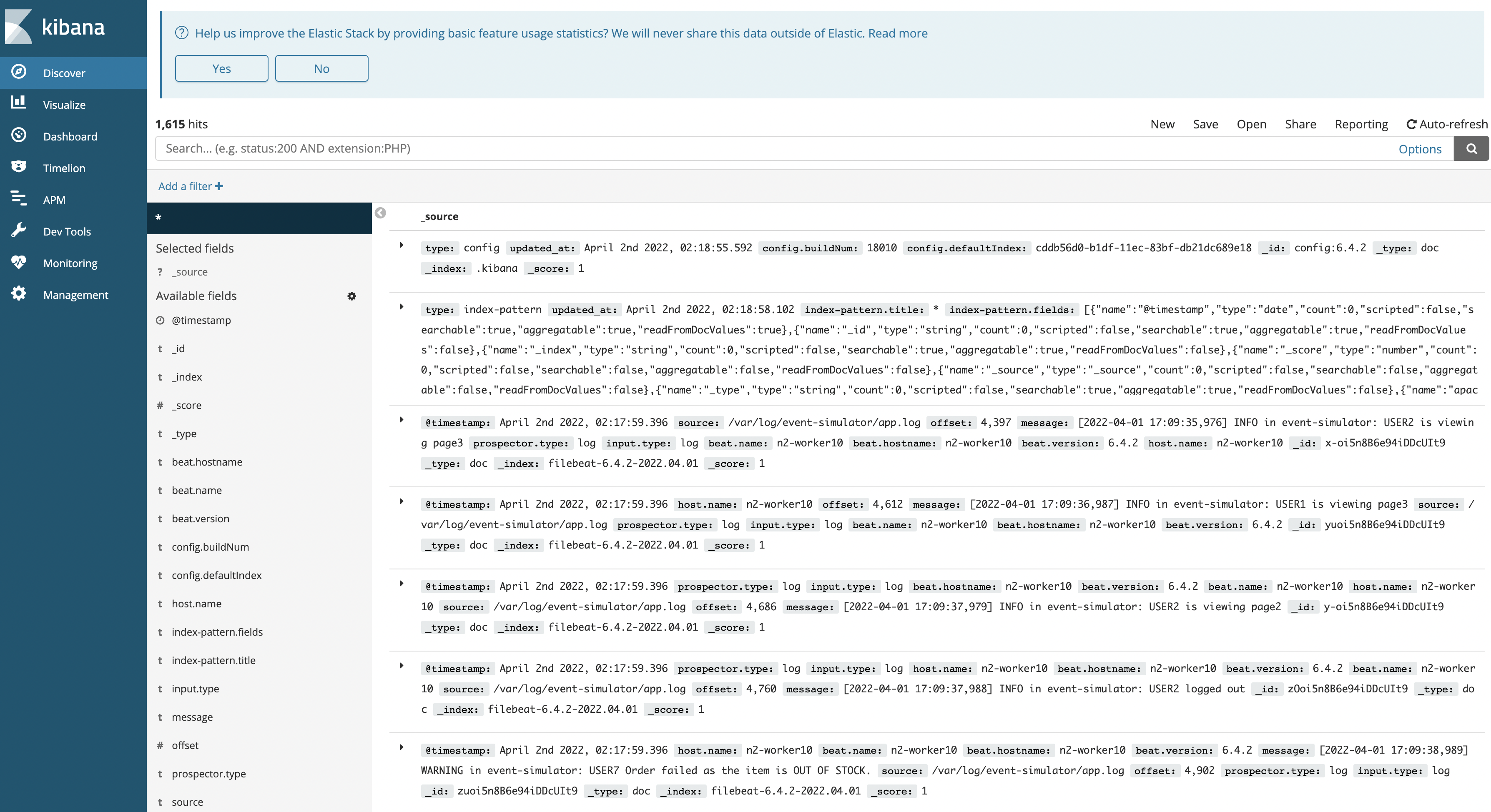This screenshot has height=812, width=1491.
Task: Expand the config type document row
Action: point(401,246)
